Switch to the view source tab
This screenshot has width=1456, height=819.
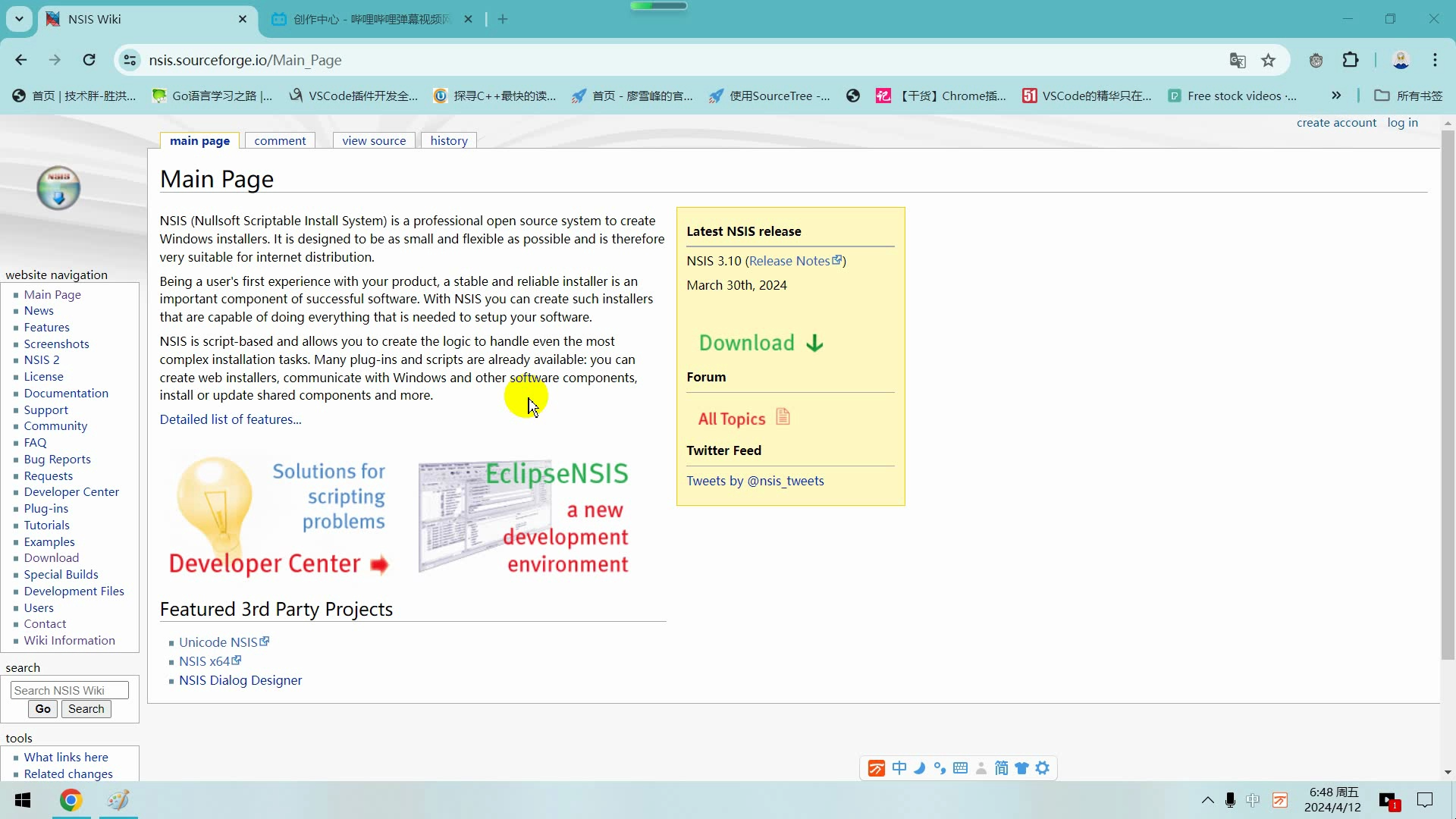point(374,141)
